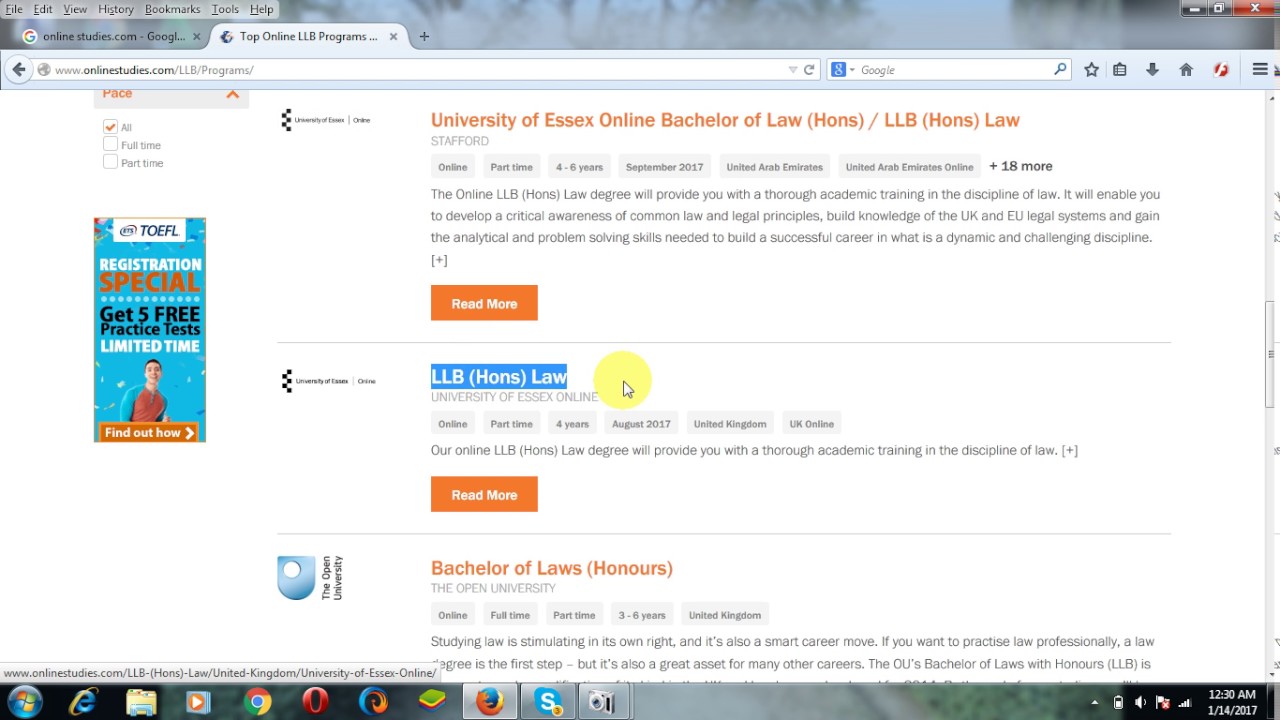
Task: Open URL history dropdown arrow in address bar
Action: coord(793,70)
